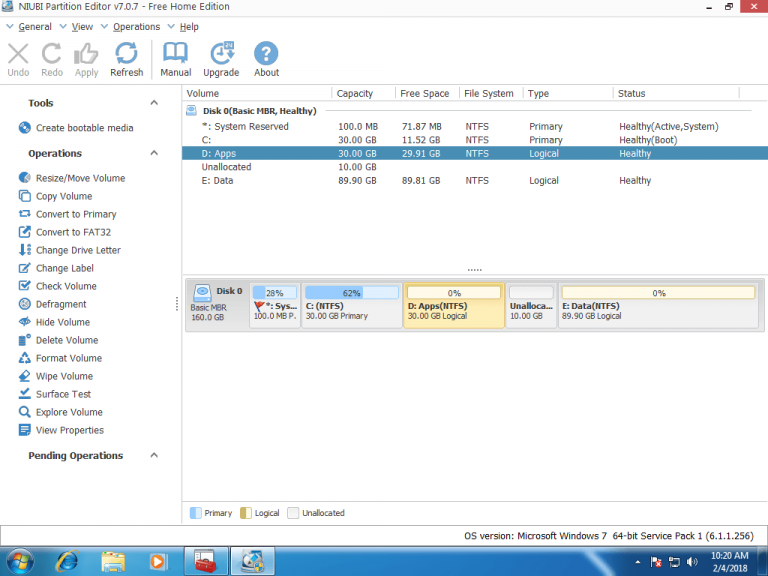Run Check Volume

(x=57, y=286)
